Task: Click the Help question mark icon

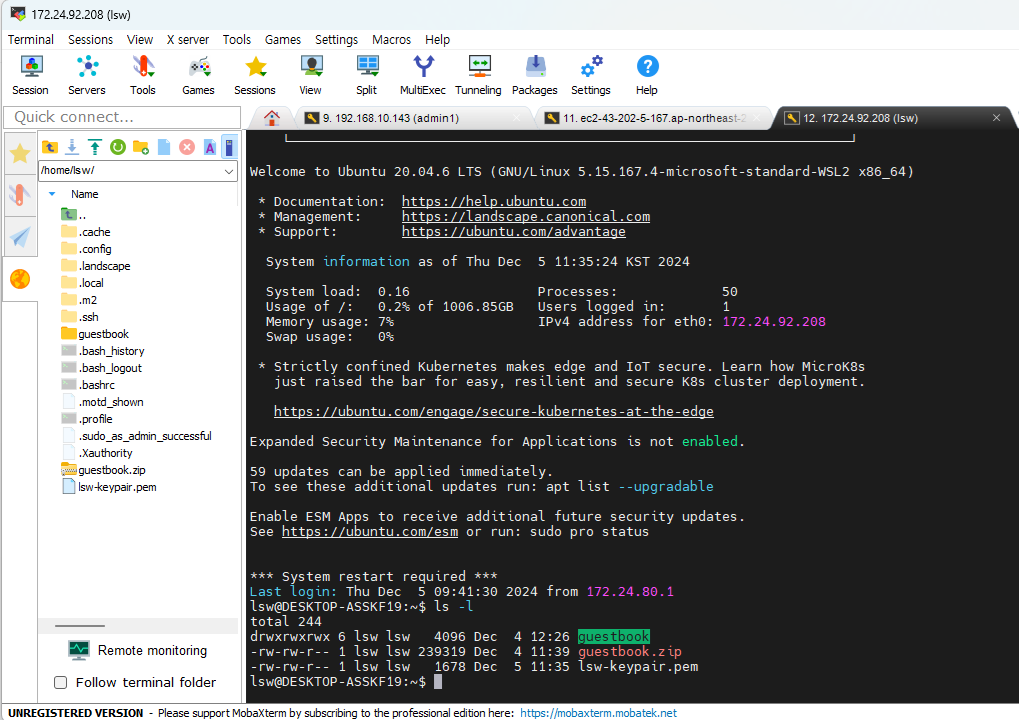Action: coord(647,75)
